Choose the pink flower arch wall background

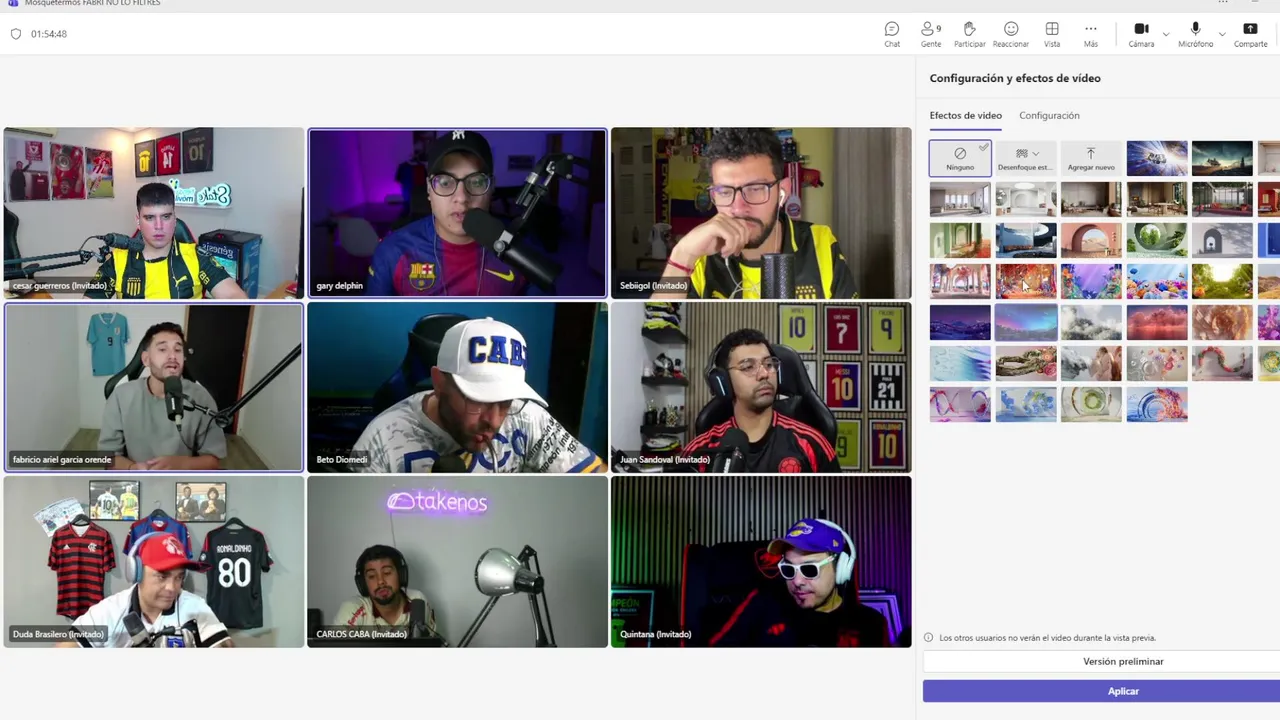pyautogui.click(x=1222, y=363)
